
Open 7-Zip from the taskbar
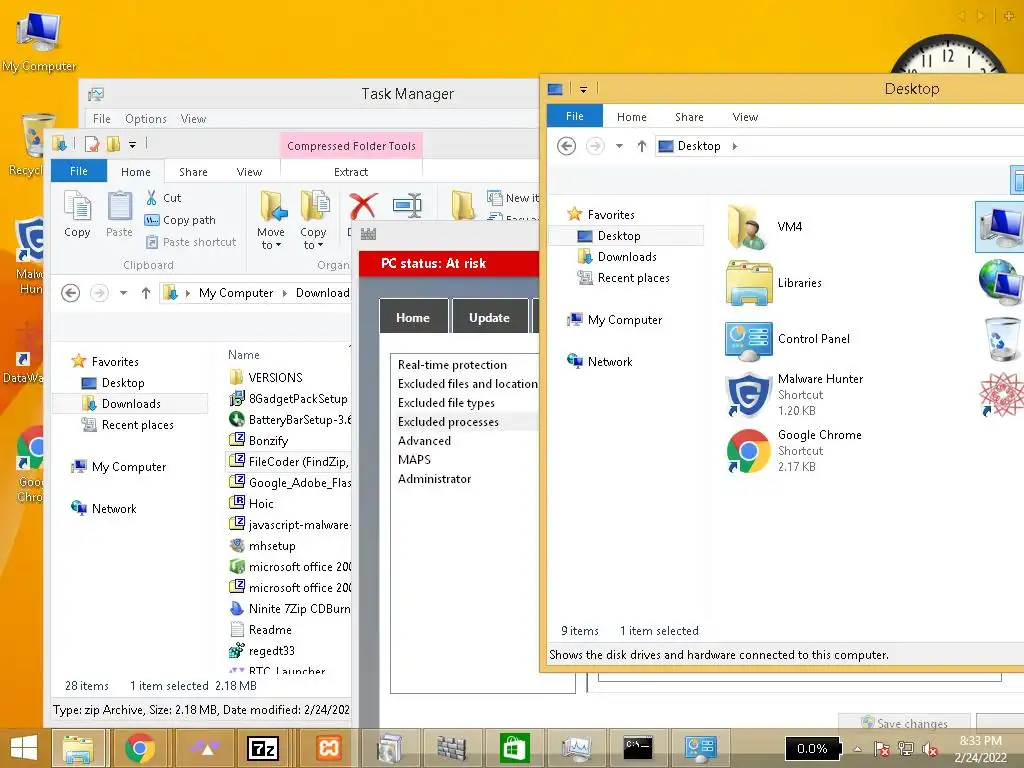(263, 748)
